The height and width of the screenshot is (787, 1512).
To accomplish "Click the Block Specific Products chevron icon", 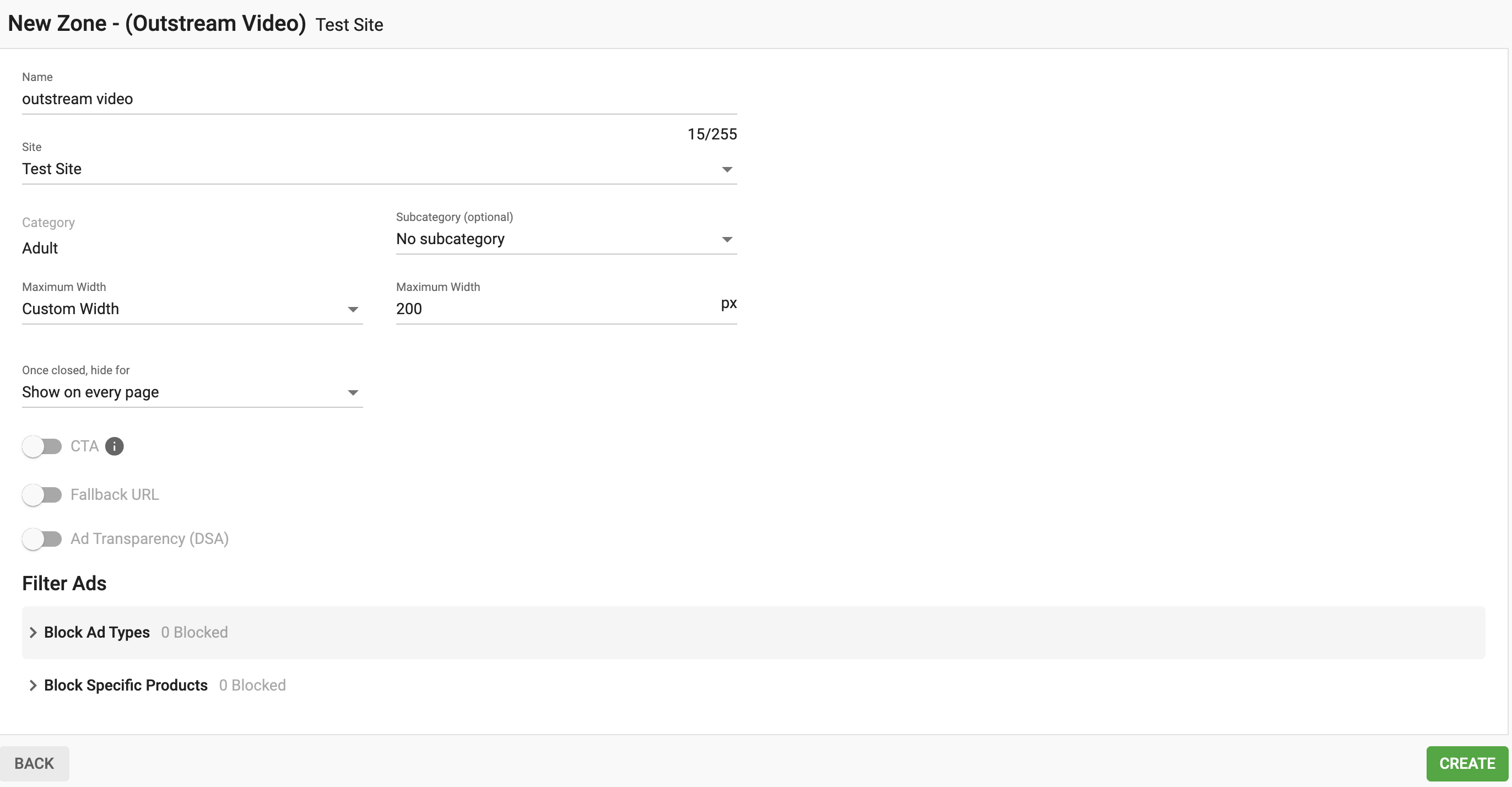I will click(x=34, y=685).
